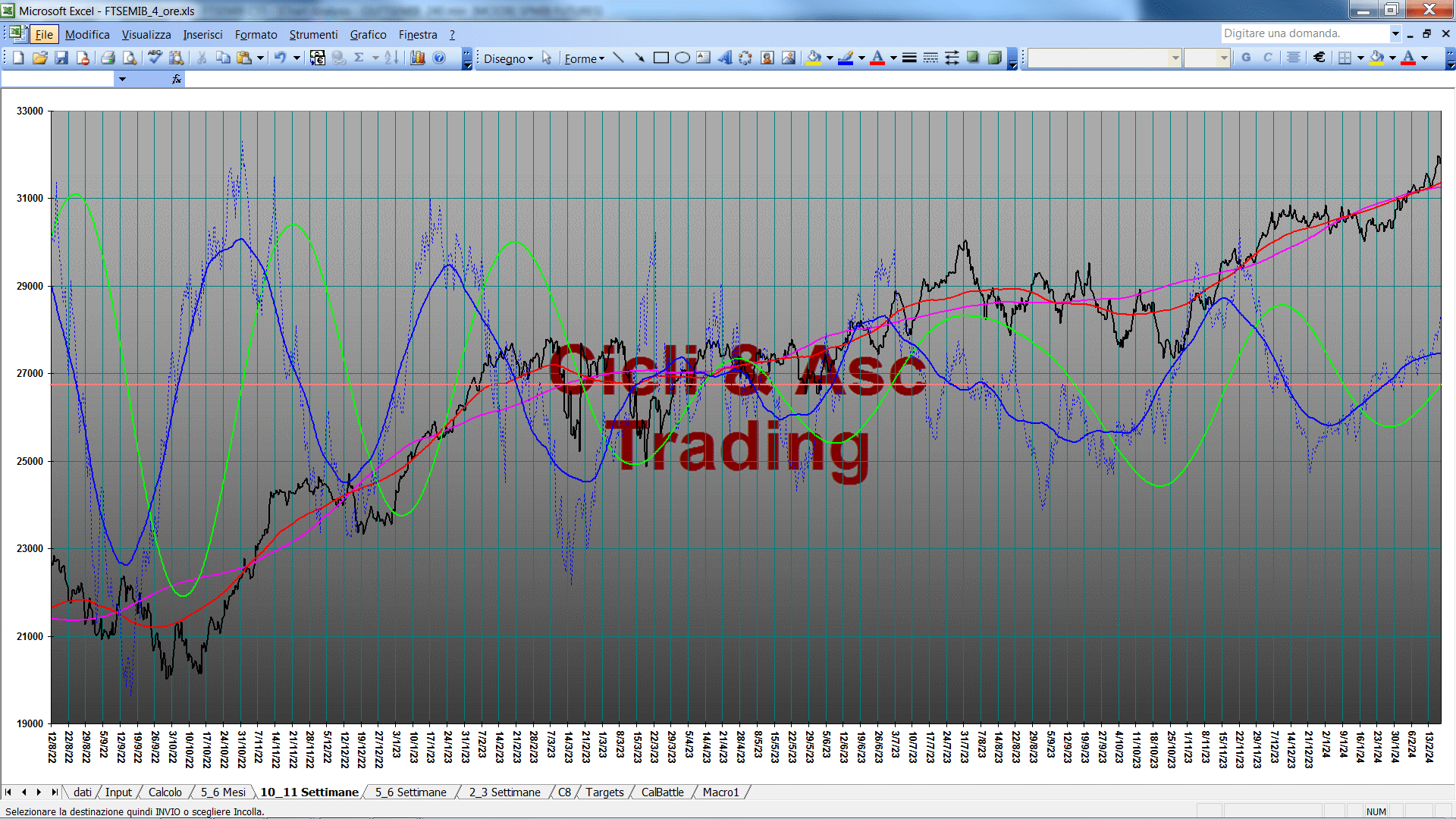Save the workbook with the floppy icon
This screenshot has height=819, width=1456.
click(61, 58)
